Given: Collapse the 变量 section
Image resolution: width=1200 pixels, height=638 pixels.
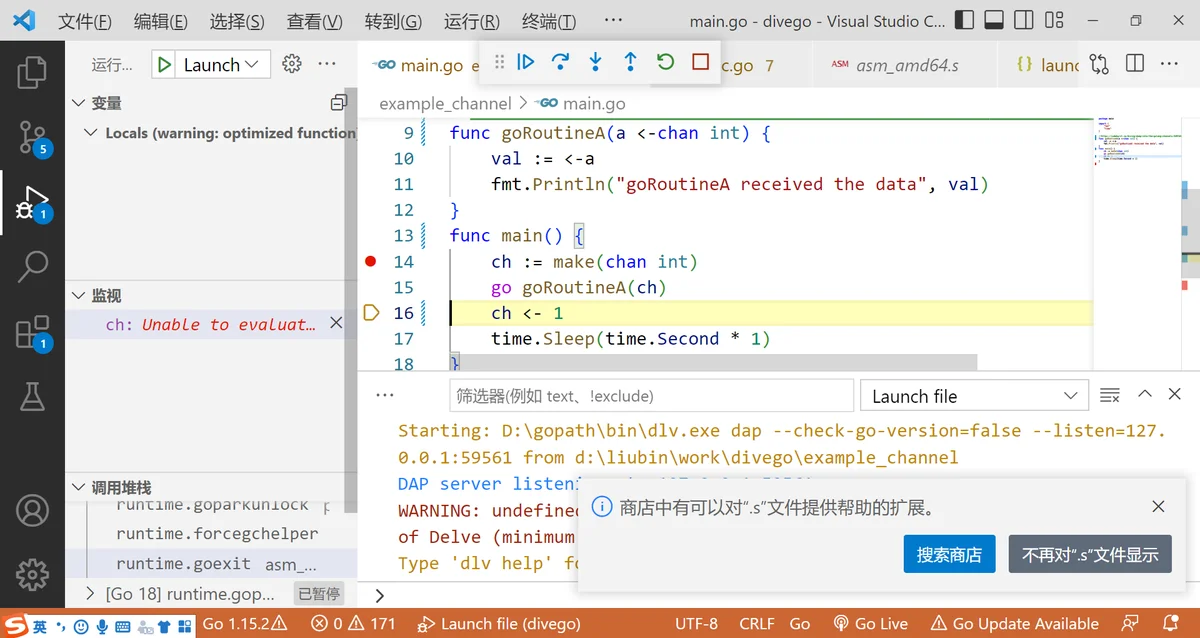Looking at the screenshot, I should click(x=80, y=103).
